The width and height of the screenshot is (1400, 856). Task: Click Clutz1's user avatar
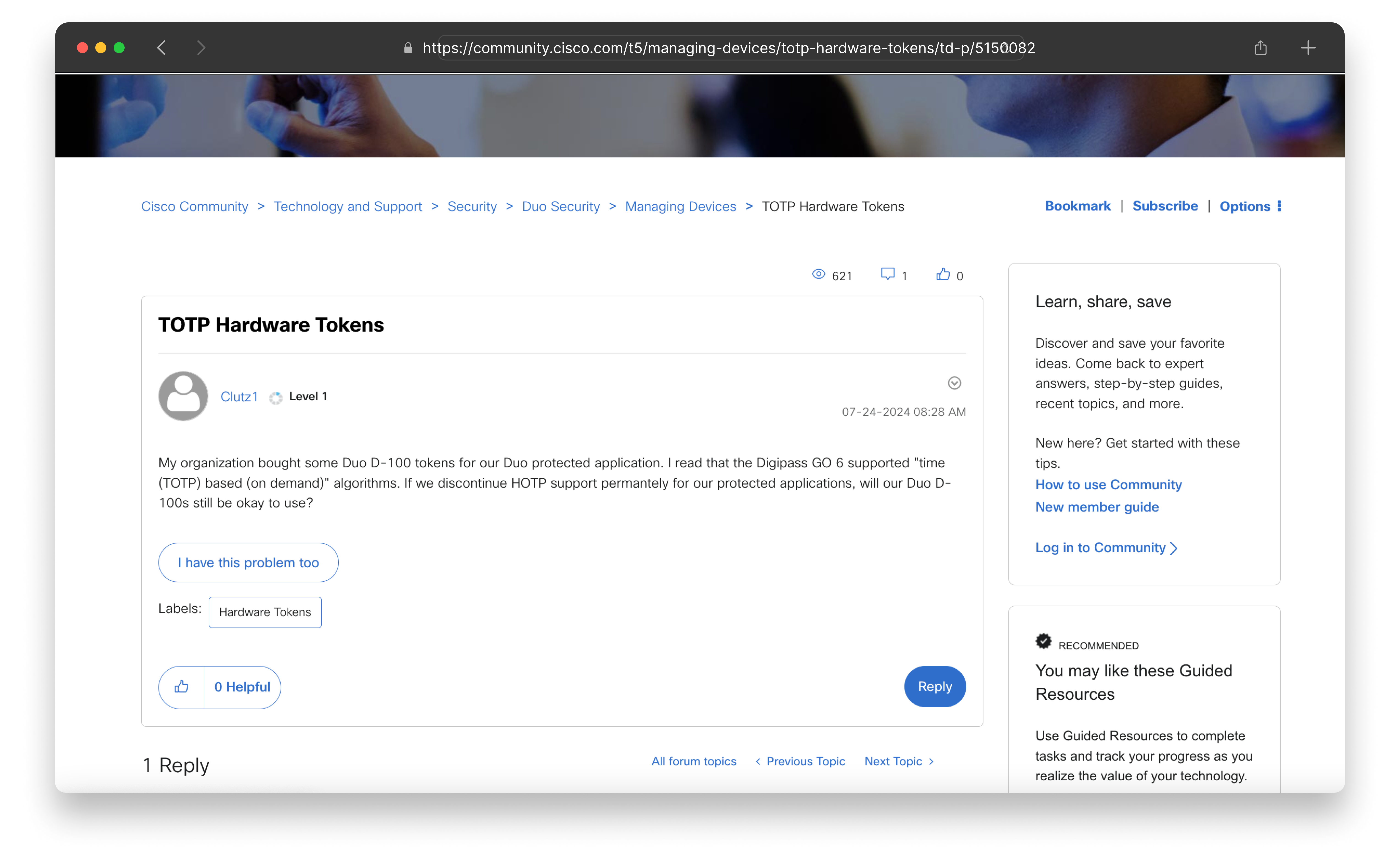pyautogui.click(x=183, y=396)
